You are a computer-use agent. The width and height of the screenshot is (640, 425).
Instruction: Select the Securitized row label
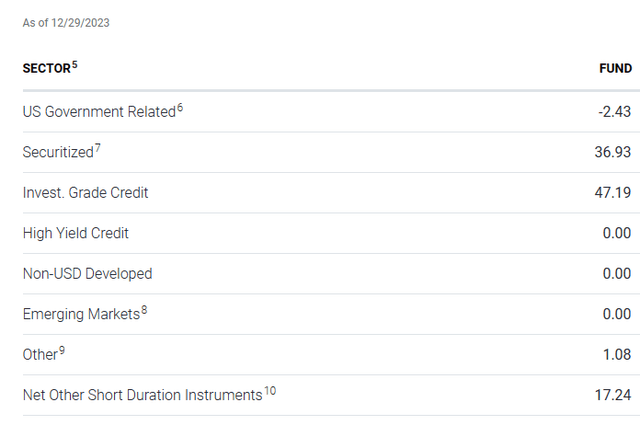click(57, 152)
